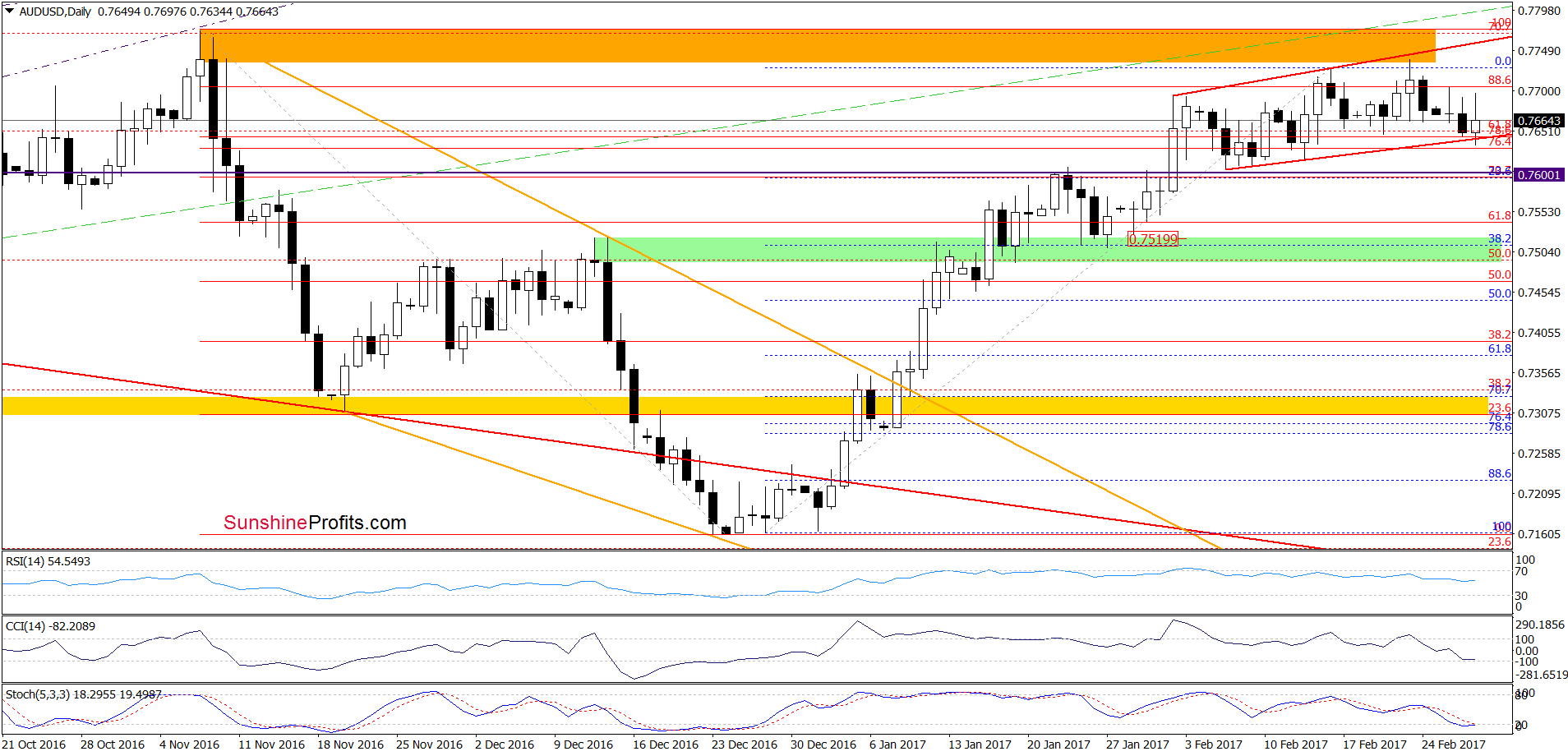Click the 17 Feb 2017 date label

coord(1375,744)
